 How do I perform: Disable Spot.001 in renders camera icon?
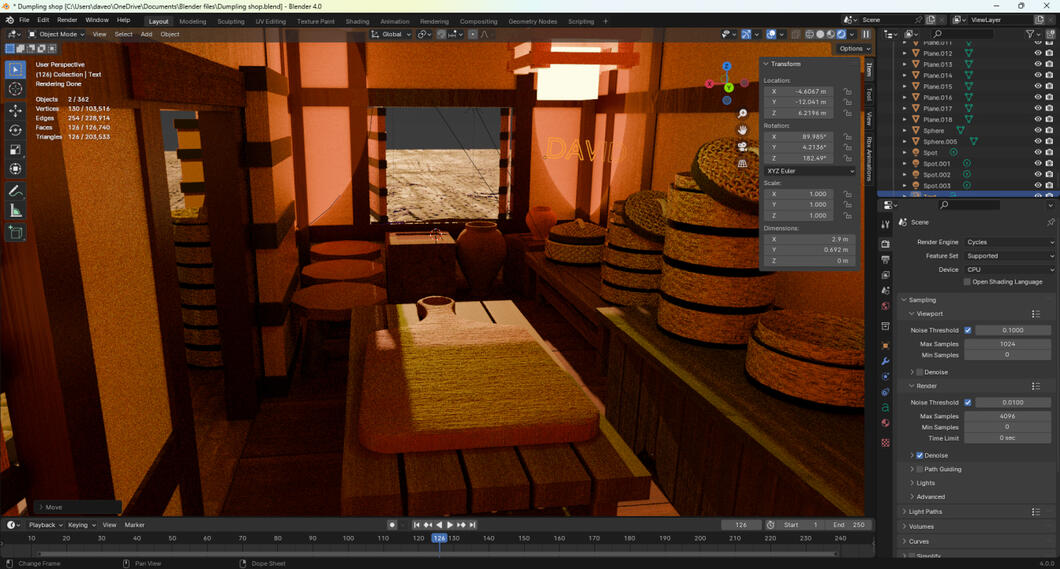[x=1049, y=164]
